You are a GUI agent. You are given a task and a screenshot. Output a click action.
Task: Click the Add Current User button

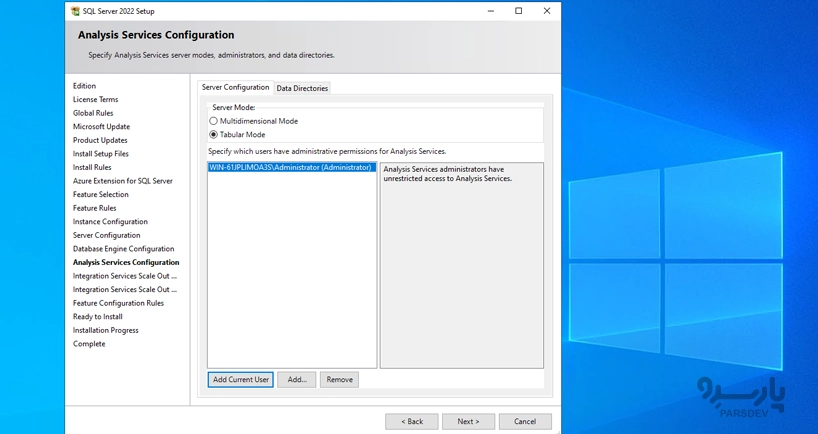[240, 380]
